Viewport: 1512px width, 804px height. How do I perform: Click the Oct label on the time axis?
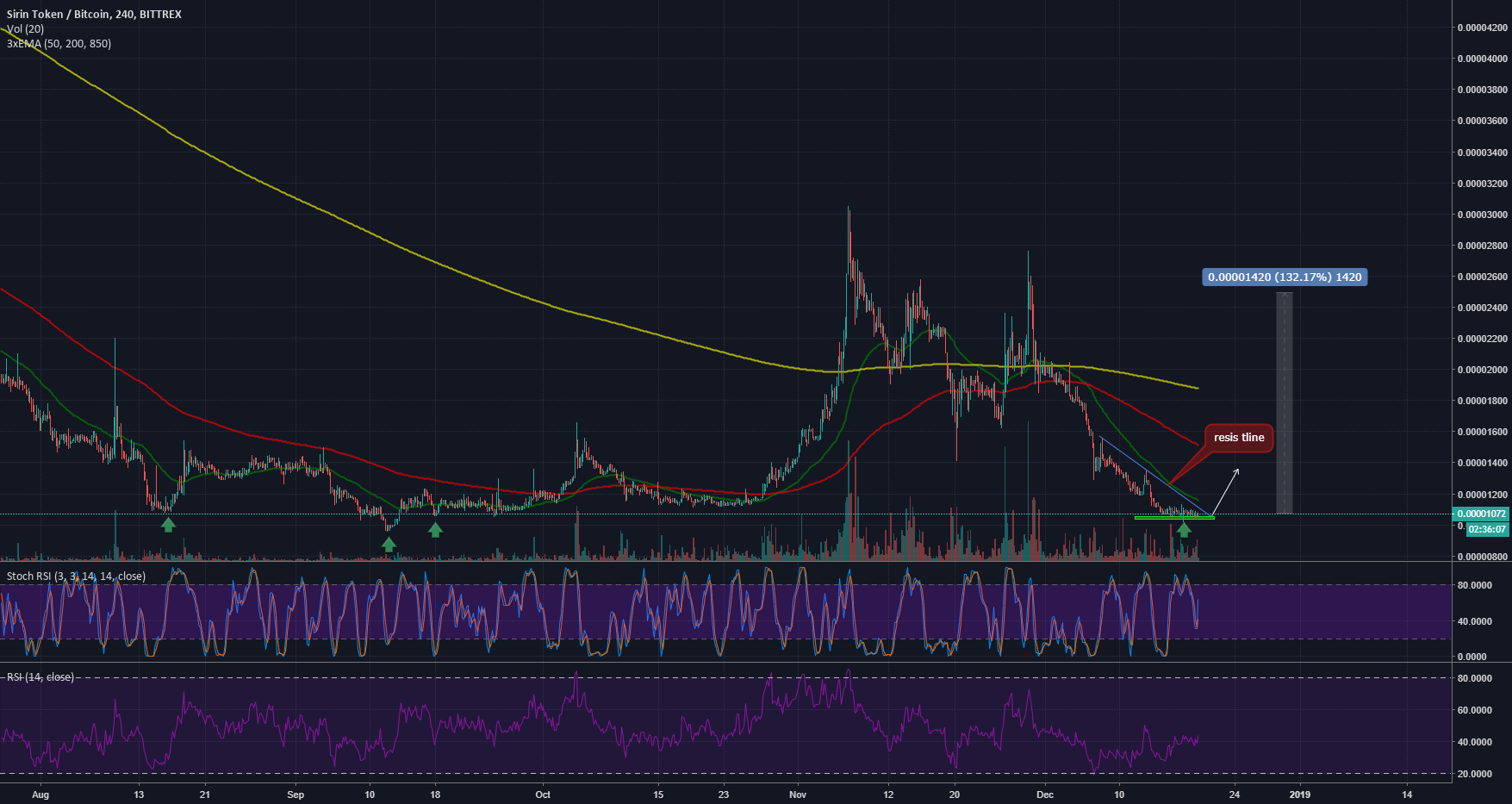pyautogui.click(x=543, y=795)
